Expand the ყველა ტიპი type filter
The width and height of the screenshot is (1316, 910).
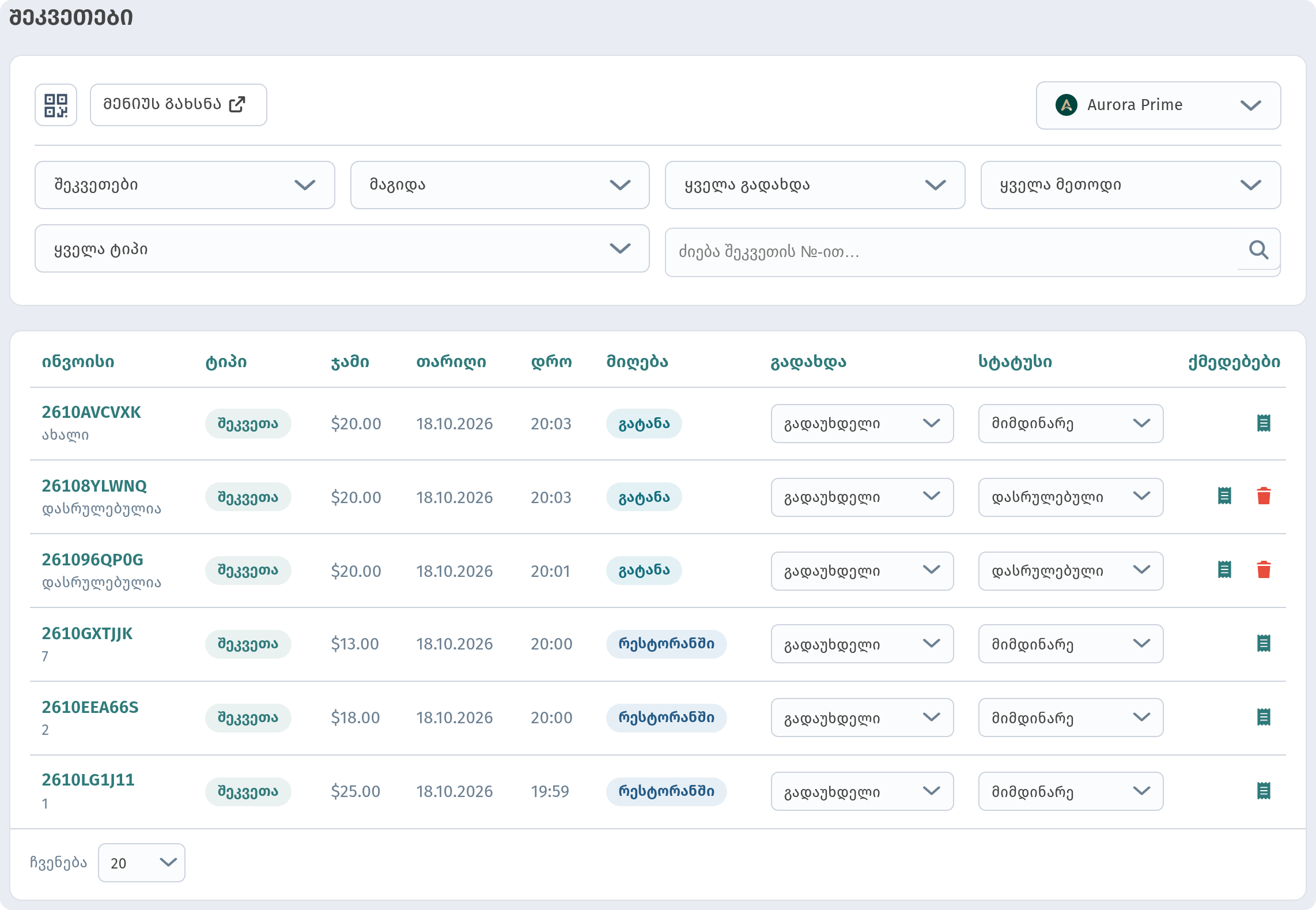(x=342, y=248)
